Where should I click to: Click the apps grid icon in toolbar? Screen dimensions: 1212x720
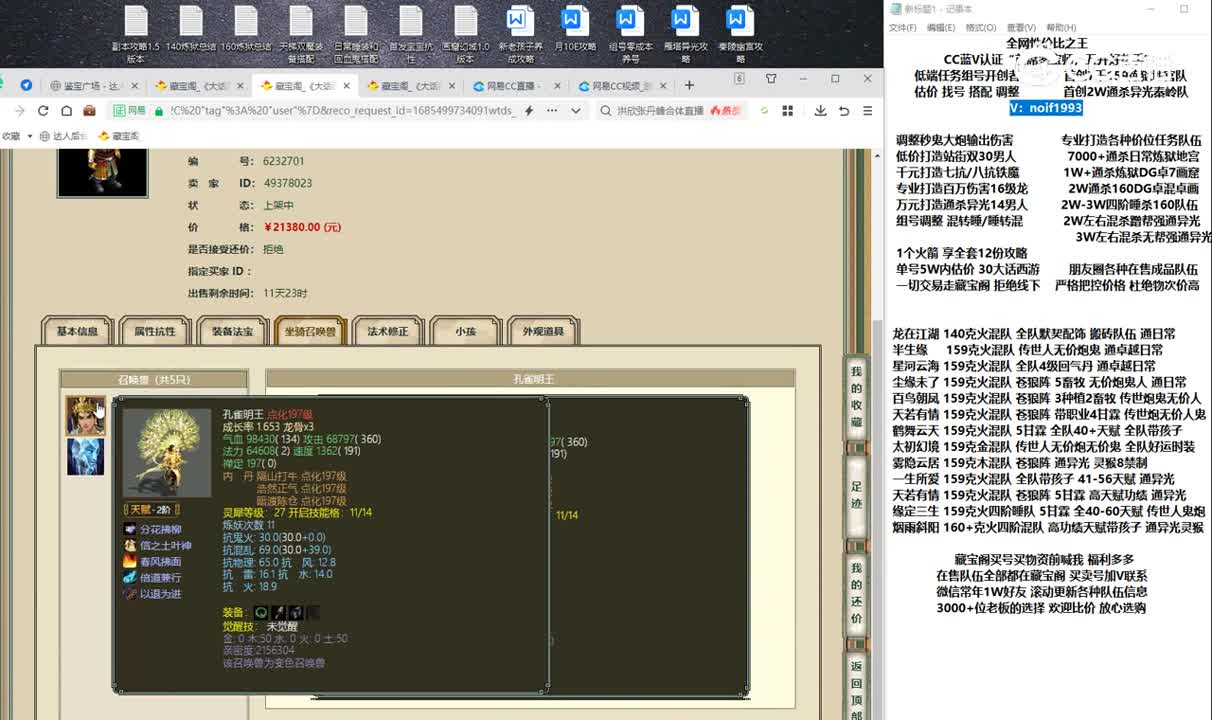pos(787,111)
